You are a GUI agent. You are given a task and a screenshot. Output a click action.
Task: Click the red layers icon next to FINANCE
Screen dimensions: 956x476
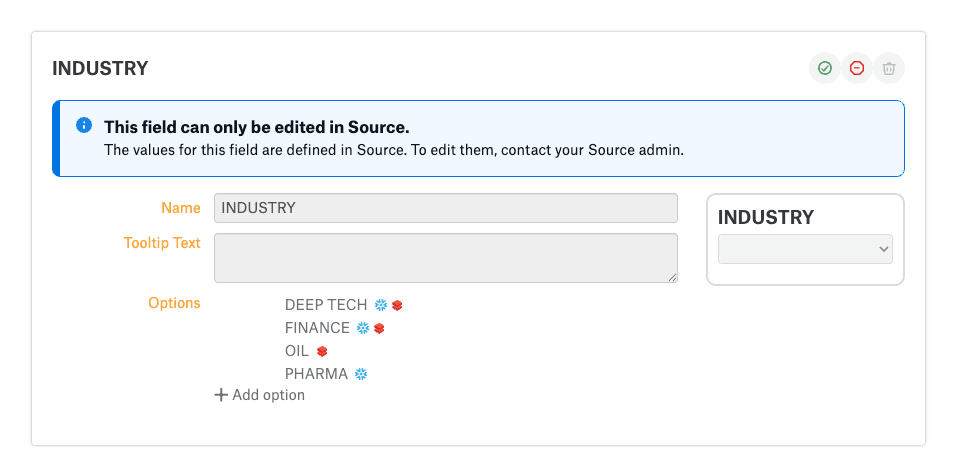tap(379, 328)
